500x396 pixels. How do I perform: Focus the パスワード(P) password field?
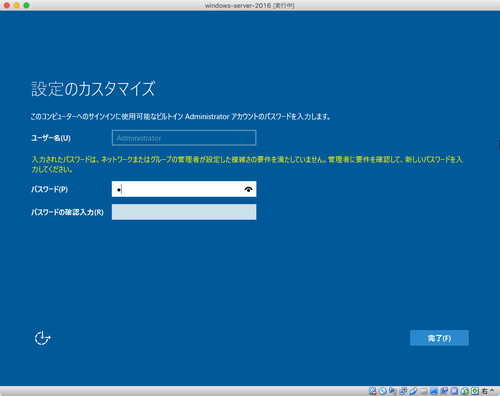pyautogui.click(x=184, y=189)
